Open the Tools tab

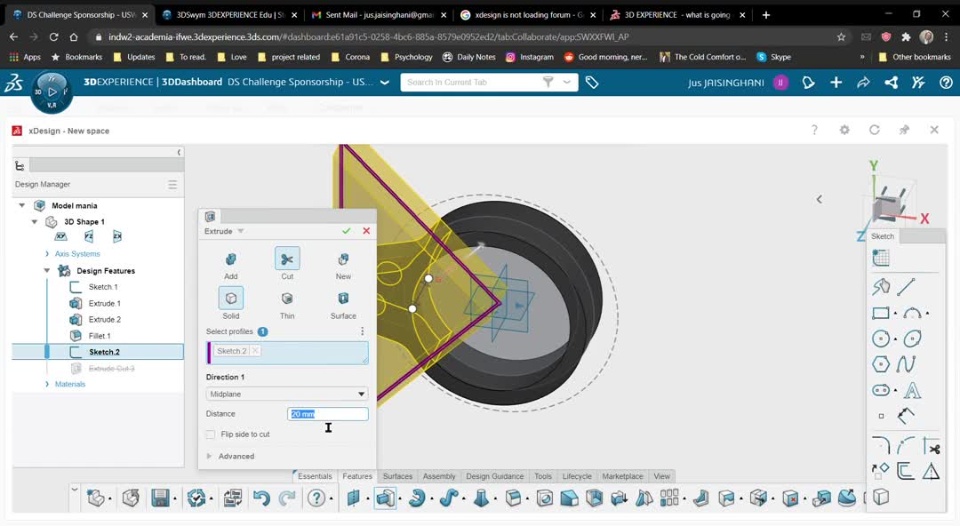click(543, 476)
